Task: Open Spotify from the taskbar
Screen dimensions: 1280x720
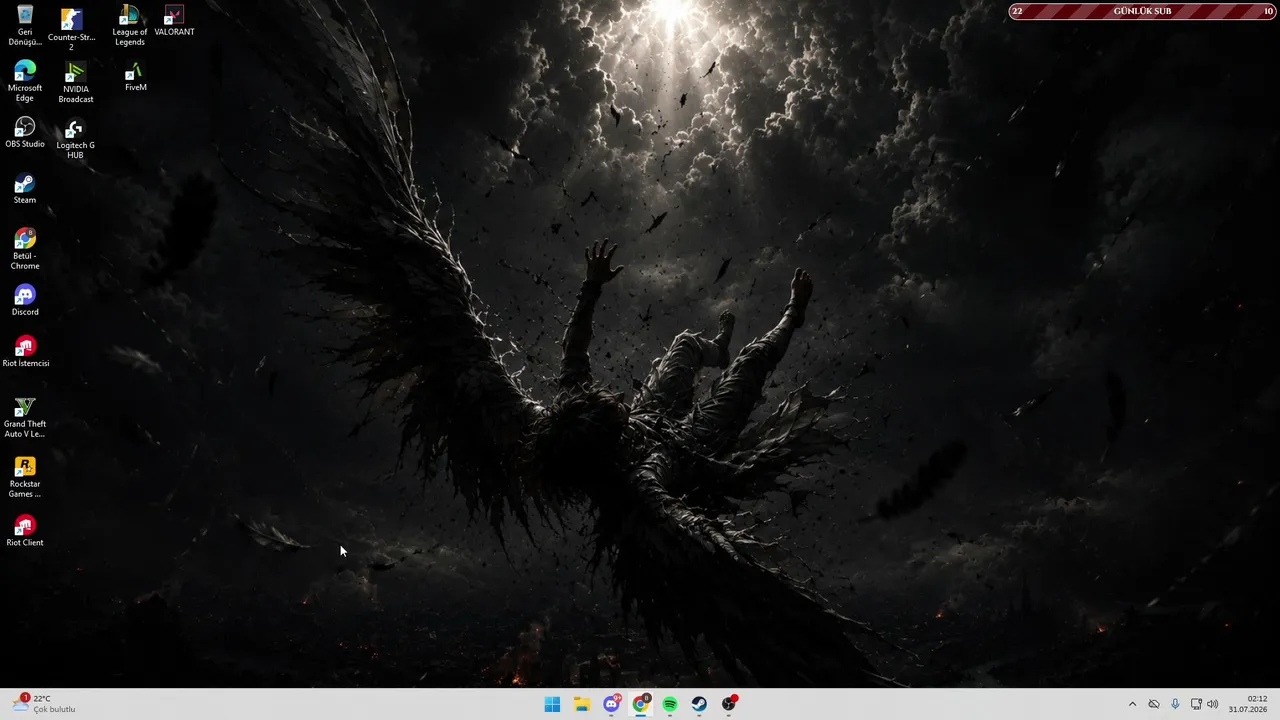Action: (x=670, y=704)
